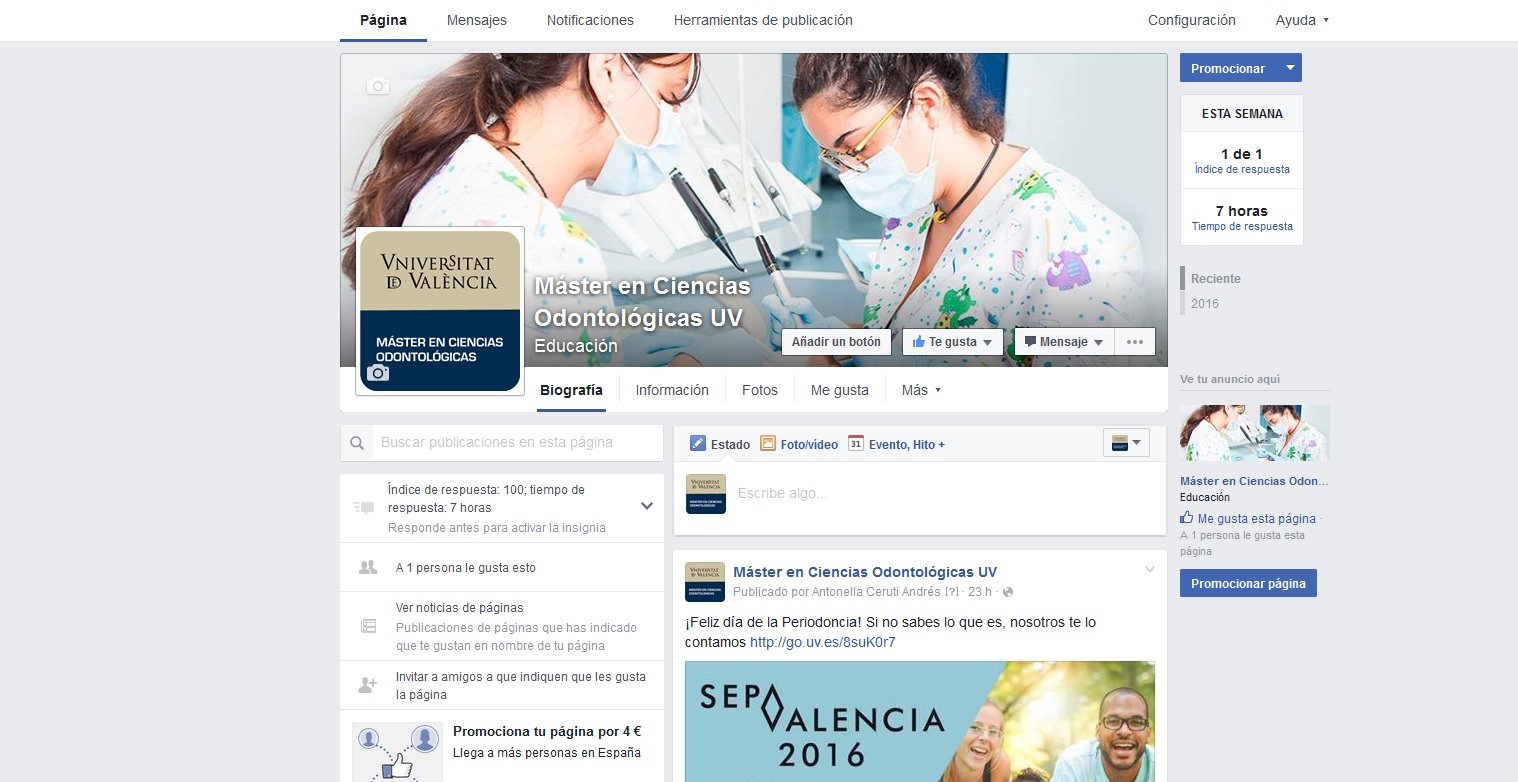Image resolution: width=1518 pixels, height=782 pixels.
Task: Click the people icon beside likes count
Action: (x=367, y=567)
